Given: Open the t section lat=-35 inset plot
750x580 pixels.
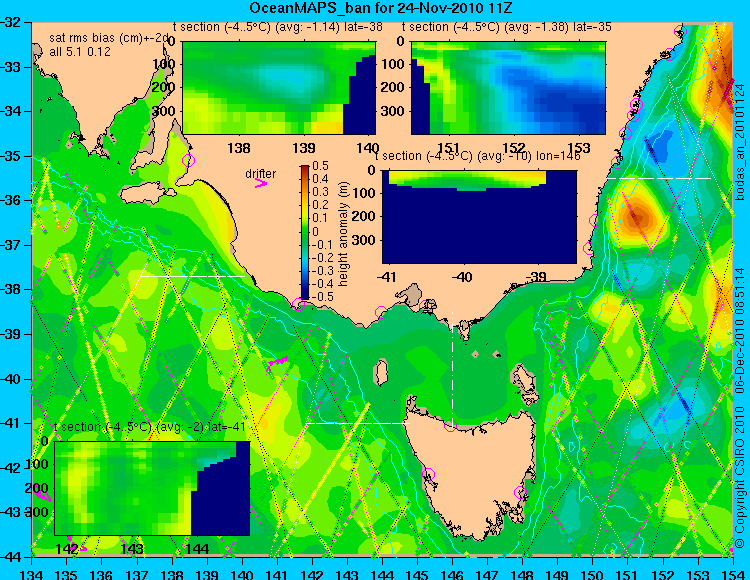Looking at the screenshot, I should coord(508,88).
